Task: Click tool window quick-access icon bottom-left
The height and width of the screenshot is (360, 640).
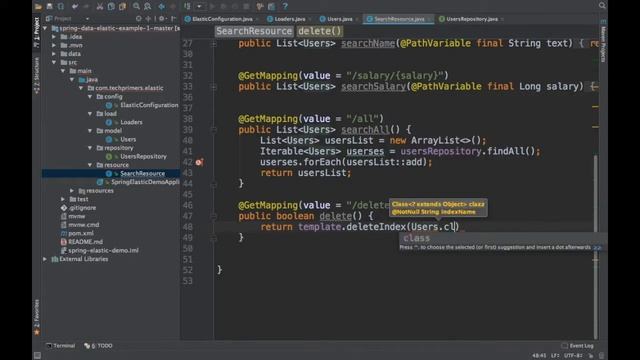Action: tap(37, 356)
